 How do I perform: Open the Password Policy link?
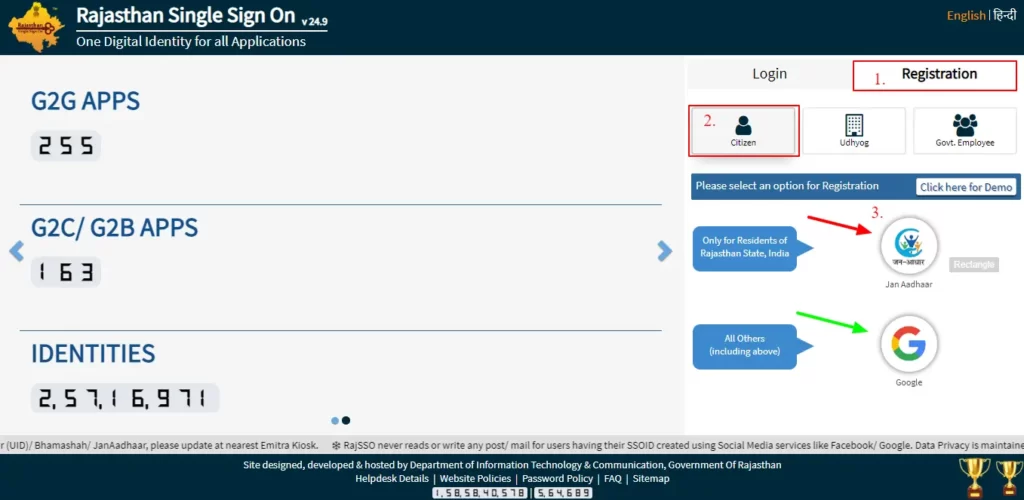[558, 478]
